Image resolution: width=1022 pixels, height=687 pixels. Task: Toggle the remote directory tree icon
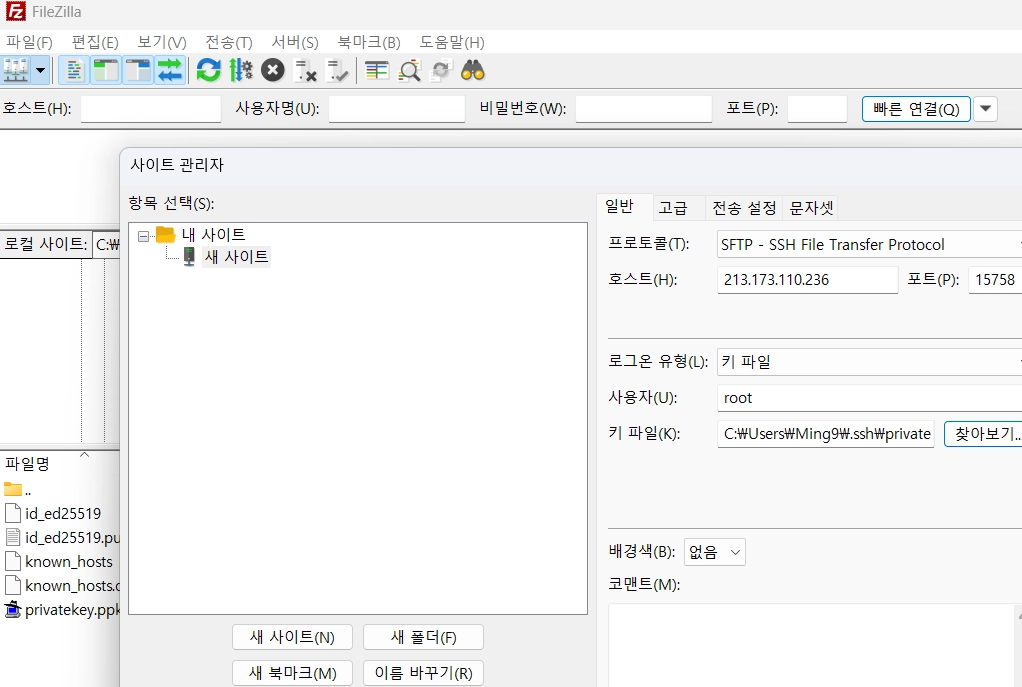tap(138, 70)
